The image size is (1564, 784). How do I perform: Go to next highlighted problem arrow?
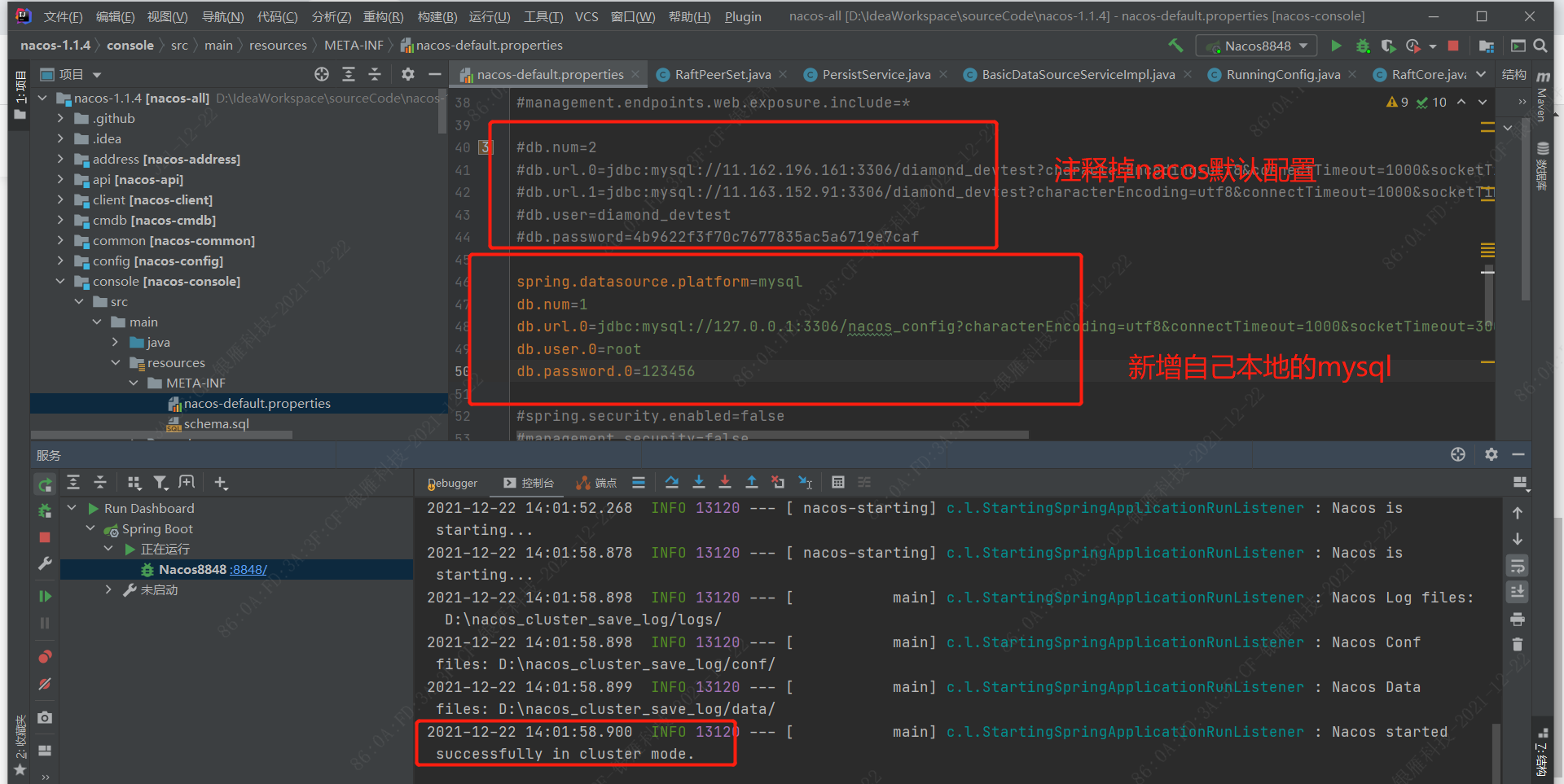click(x=1483, y=102)
